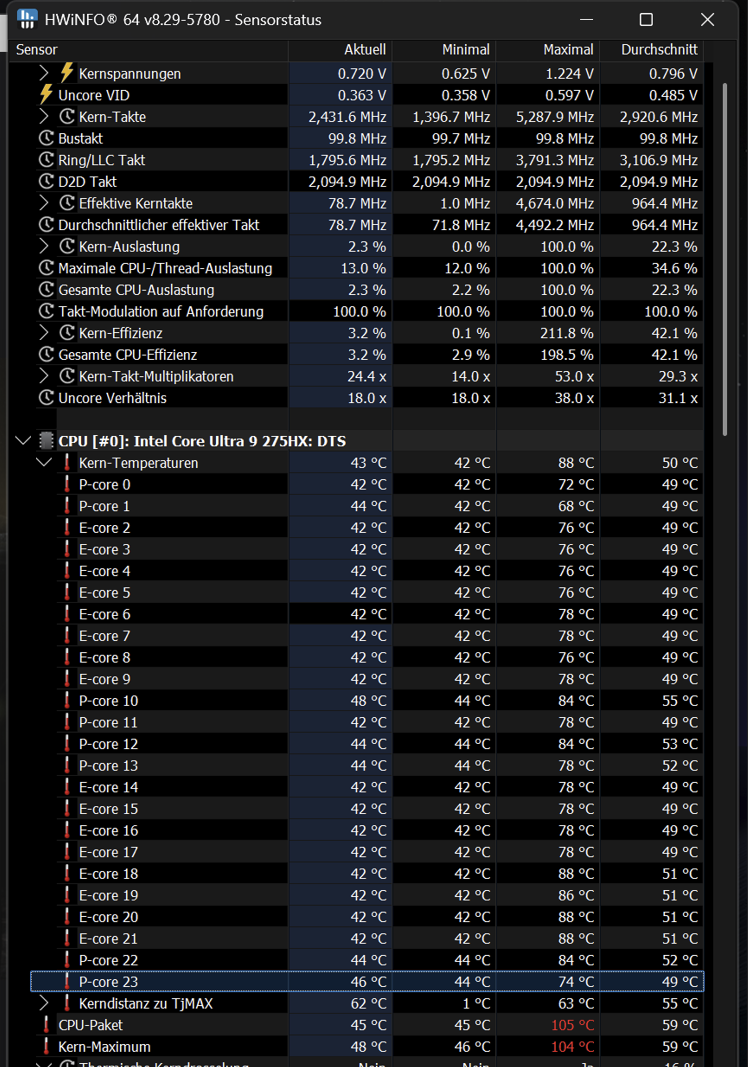
Task: Click the Kern-Effizienz clock icon
Action: coord(67,333)
